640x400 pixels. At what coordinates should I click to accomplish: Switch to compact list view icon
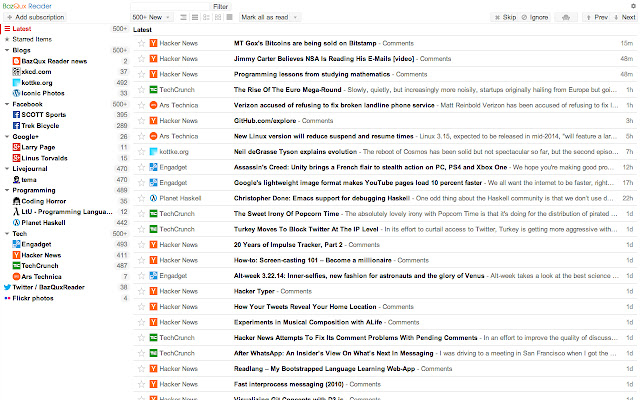pos(195,17)
